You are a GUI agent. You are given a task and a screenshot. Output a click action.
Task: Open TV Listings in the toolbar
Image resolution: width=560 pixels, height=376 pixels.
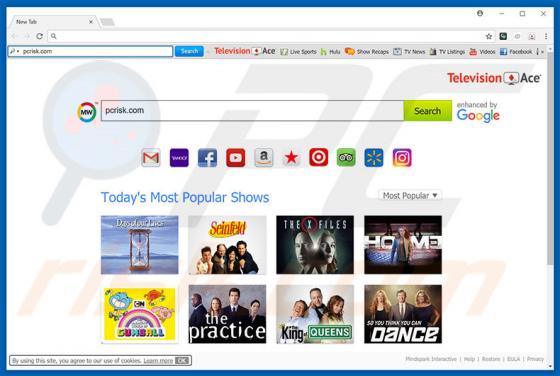[447, 52]
